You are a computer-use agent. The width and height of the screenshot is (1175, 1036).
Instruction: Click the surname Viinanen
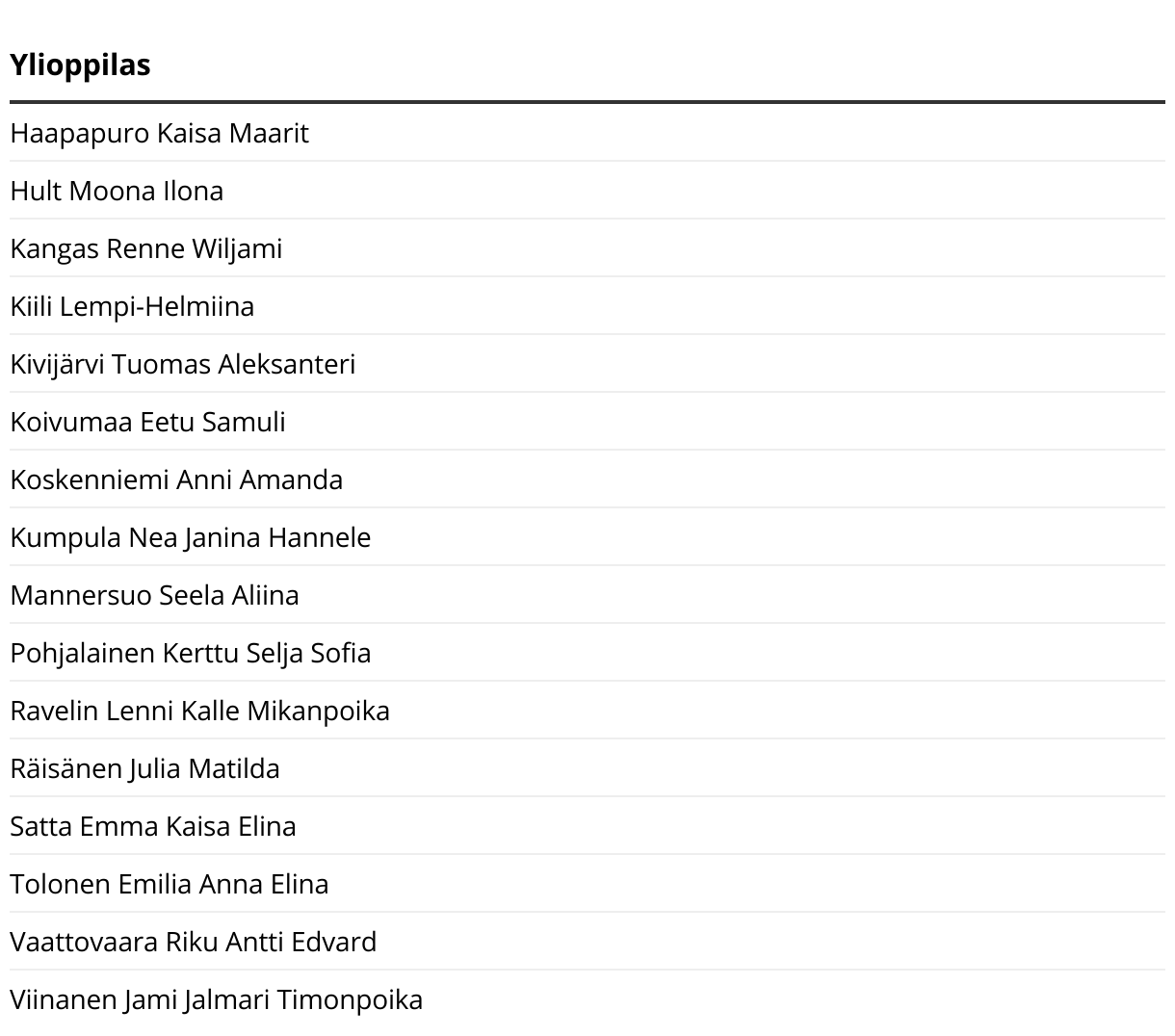point(63,999)
